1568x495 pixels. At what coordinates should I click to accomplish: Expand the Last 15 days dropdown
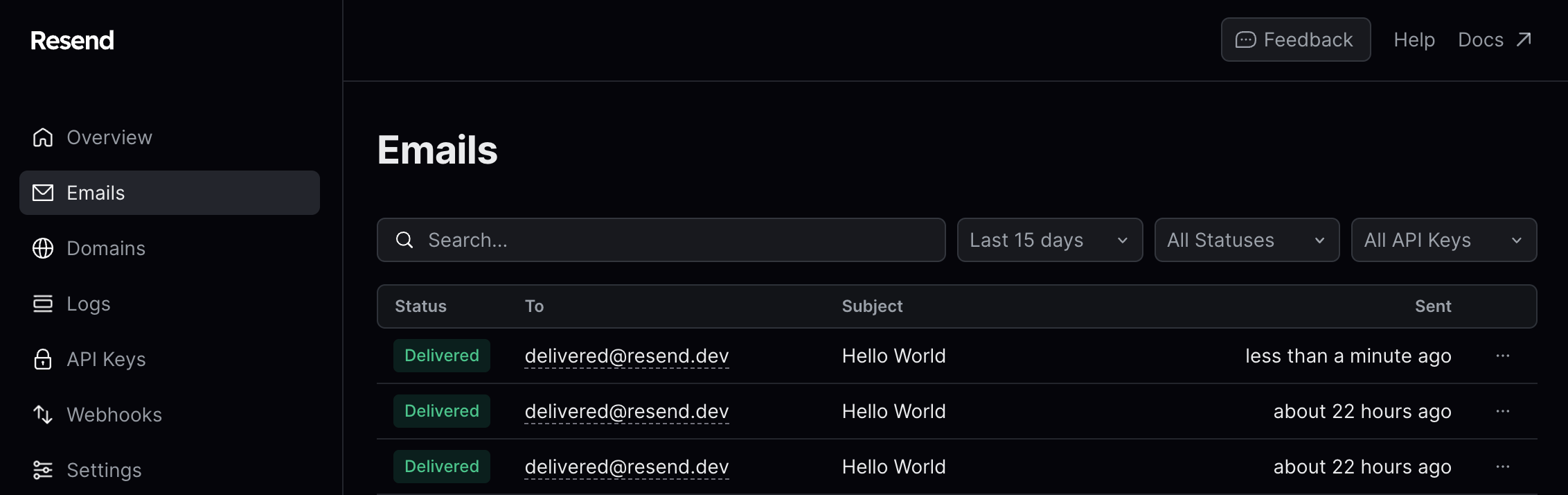coord(1050,240)
